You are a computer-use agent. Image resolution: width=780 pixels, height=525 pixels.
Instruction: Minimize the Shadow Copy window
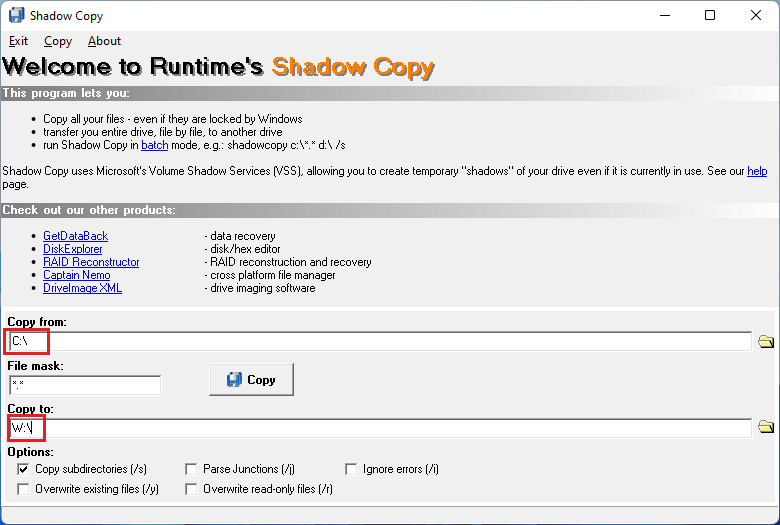click(665, 15)
